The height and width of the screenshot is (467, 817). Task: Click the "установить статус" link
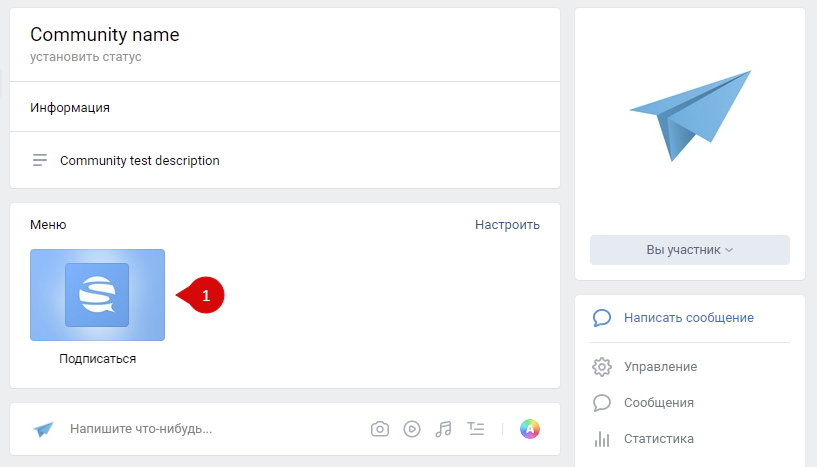coord(86,57)
